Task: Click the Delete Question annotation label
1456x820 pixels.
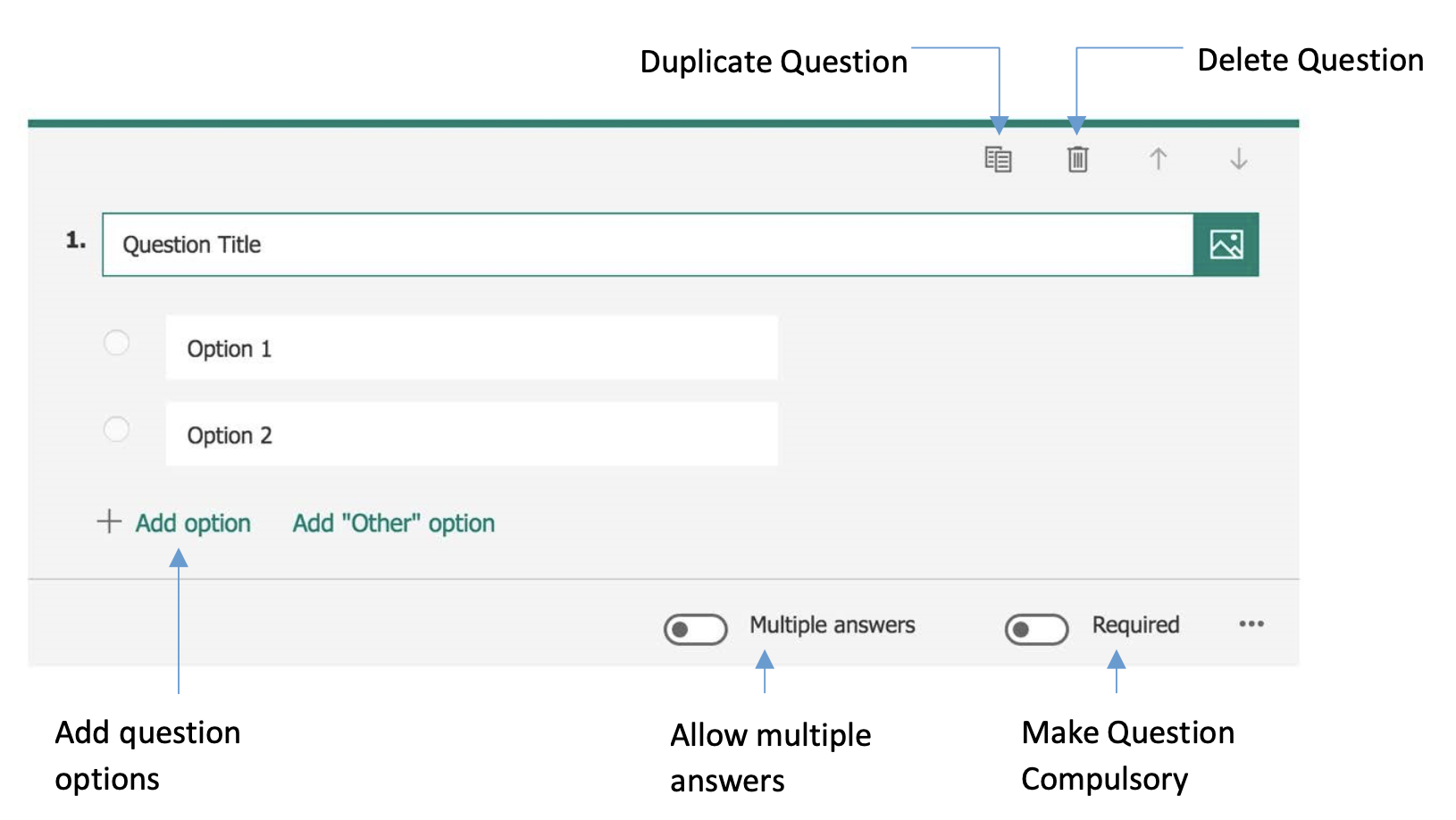Action: click(1310, 61)
